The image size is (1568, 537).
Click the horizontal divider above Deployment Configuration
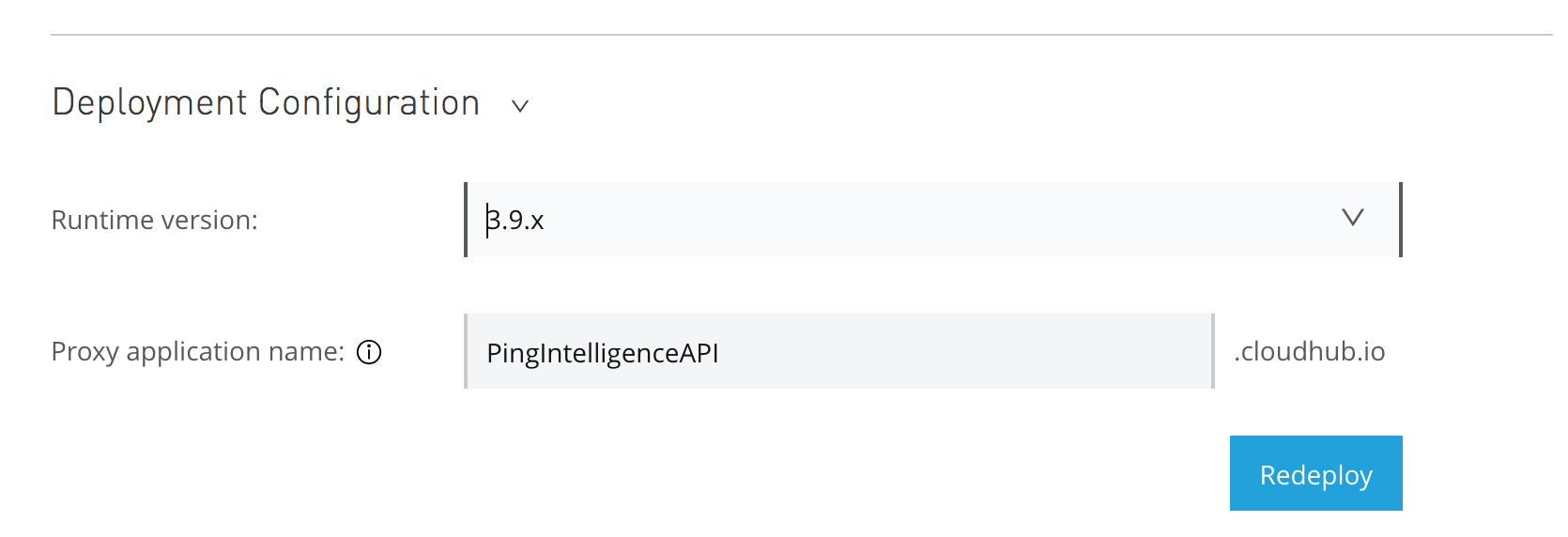[801, 35]
